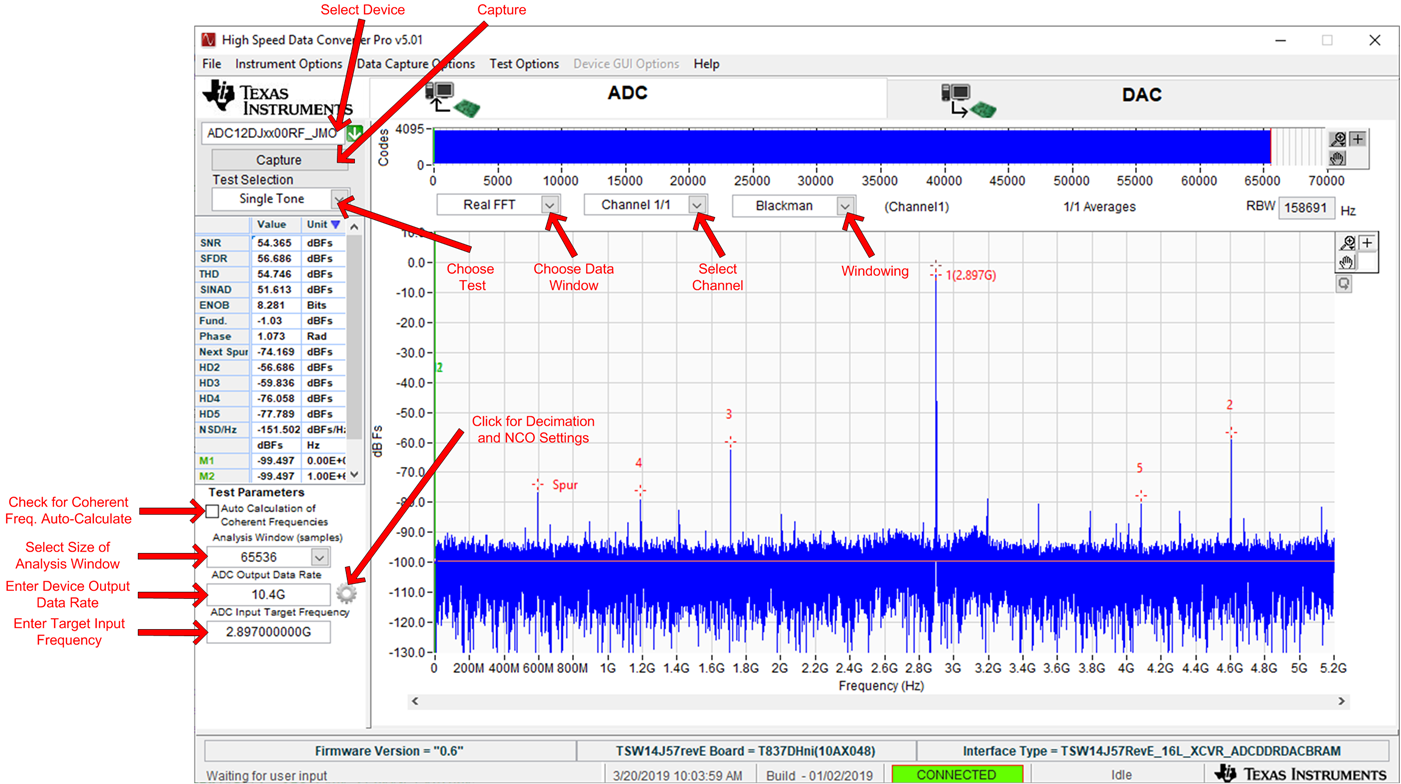Choose the pan hand in codes plot
This screenshot has height=784, width=1401.
[x=1338, y=158]
